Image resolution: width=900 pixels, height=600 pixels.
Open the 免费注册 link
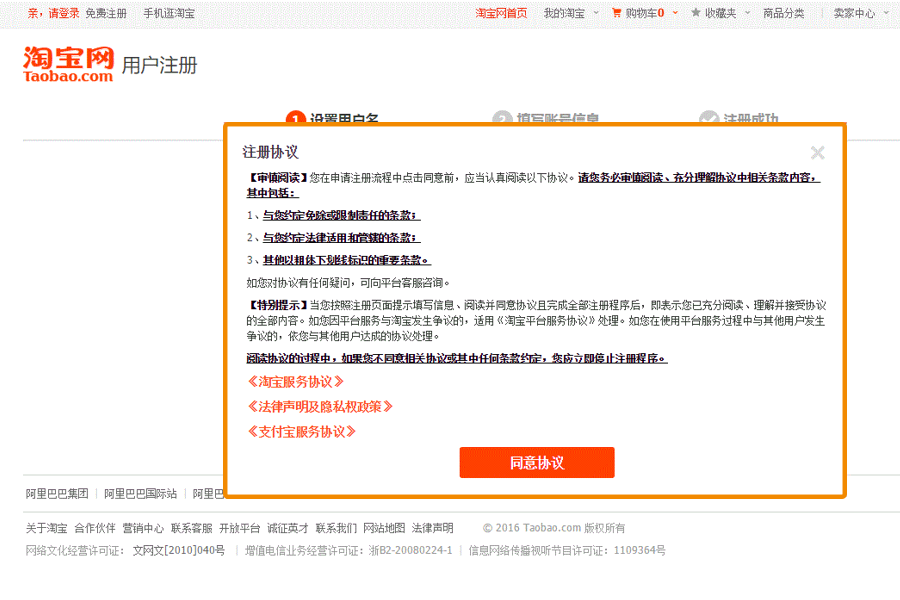coord(106,13)
